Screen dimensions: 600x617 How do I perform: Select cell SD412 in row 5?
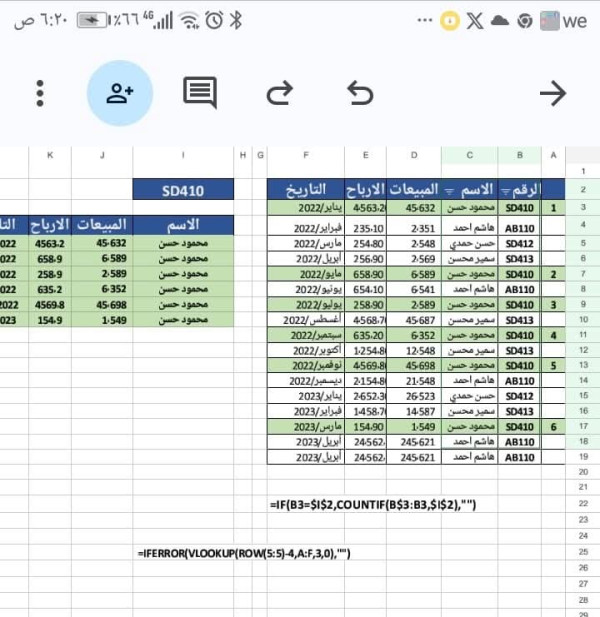[x=519, y=244]
